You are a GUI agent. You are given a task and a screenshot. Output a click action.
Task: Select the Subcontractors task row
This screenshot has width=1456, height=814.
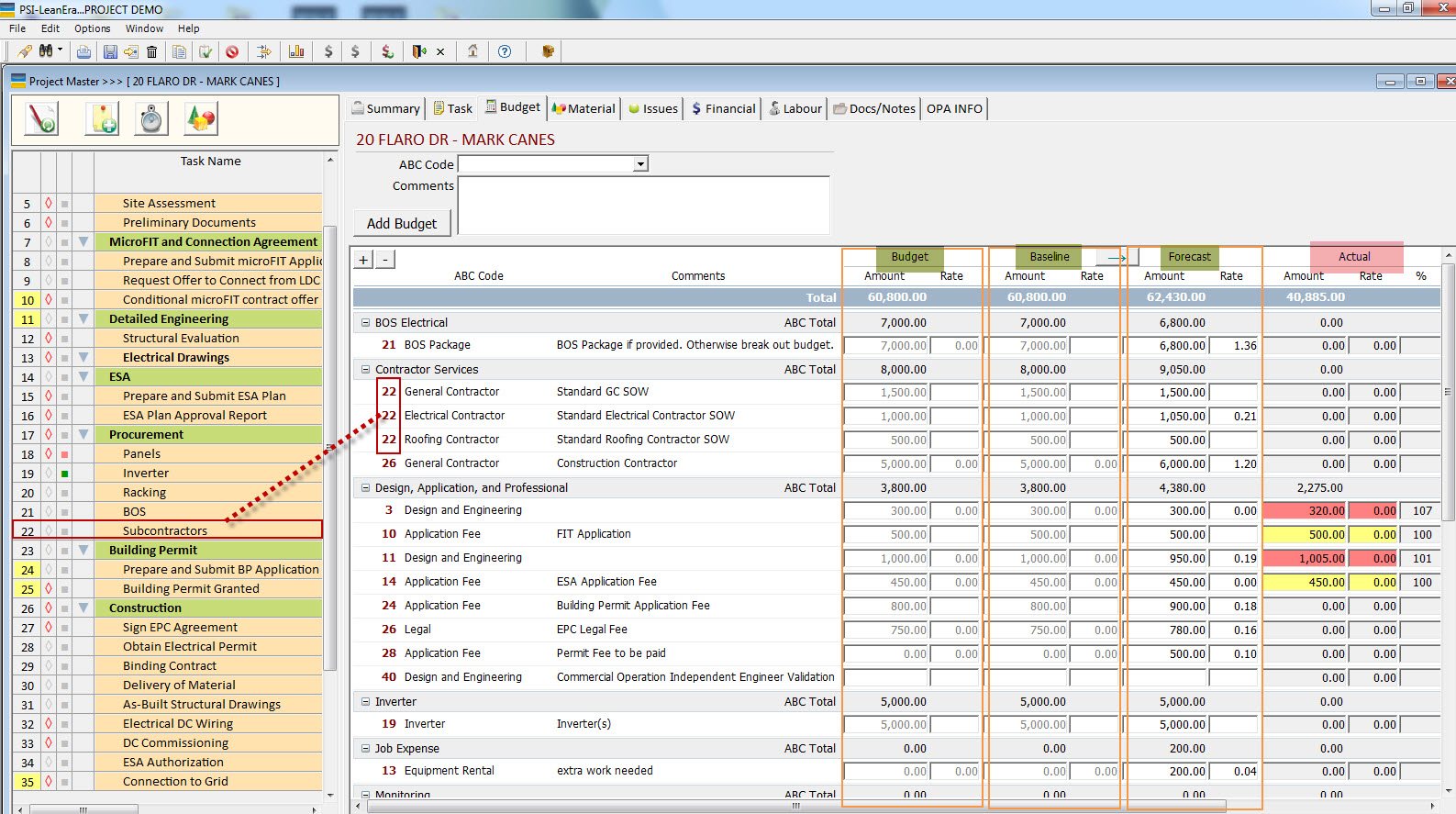coord(168,530)
